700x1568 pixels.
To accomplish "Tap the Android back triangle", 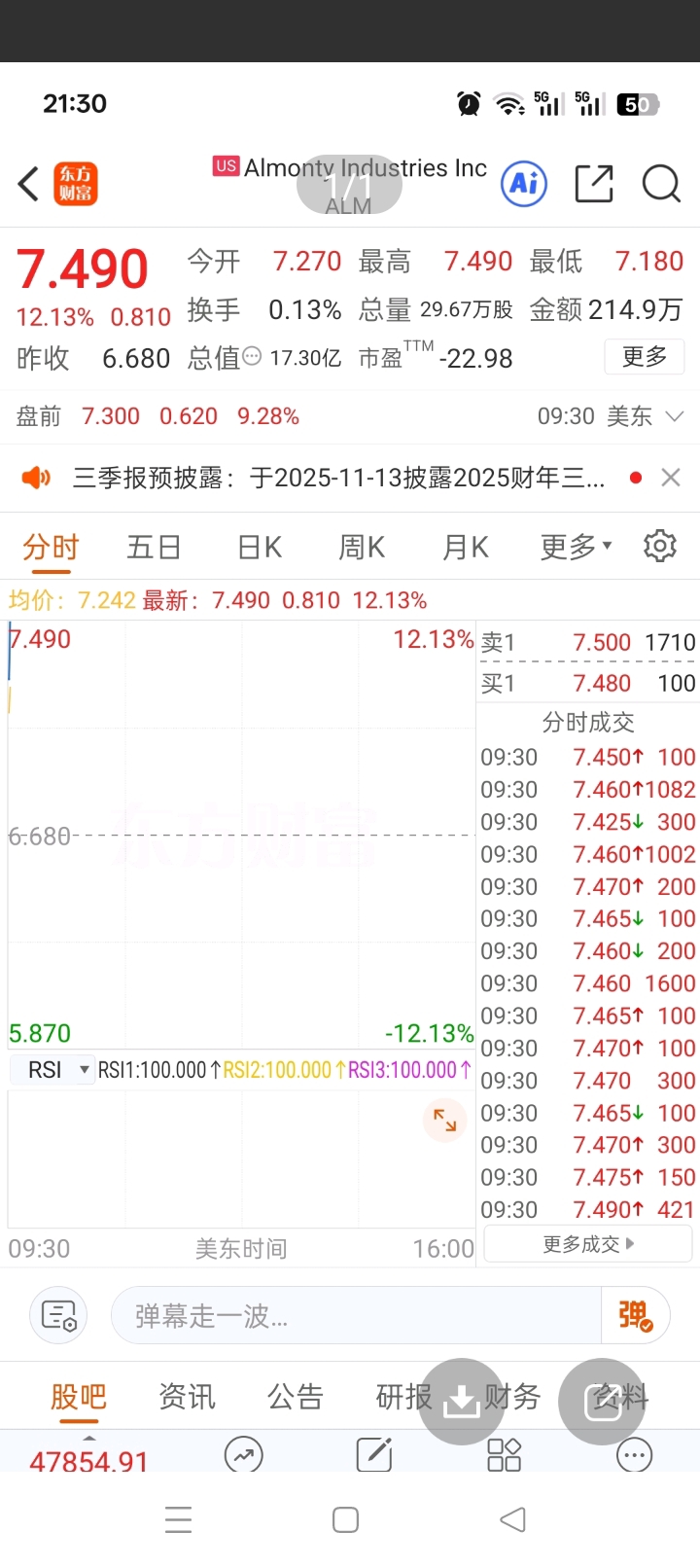I will pyautogui.click(x=512, y=1519).
